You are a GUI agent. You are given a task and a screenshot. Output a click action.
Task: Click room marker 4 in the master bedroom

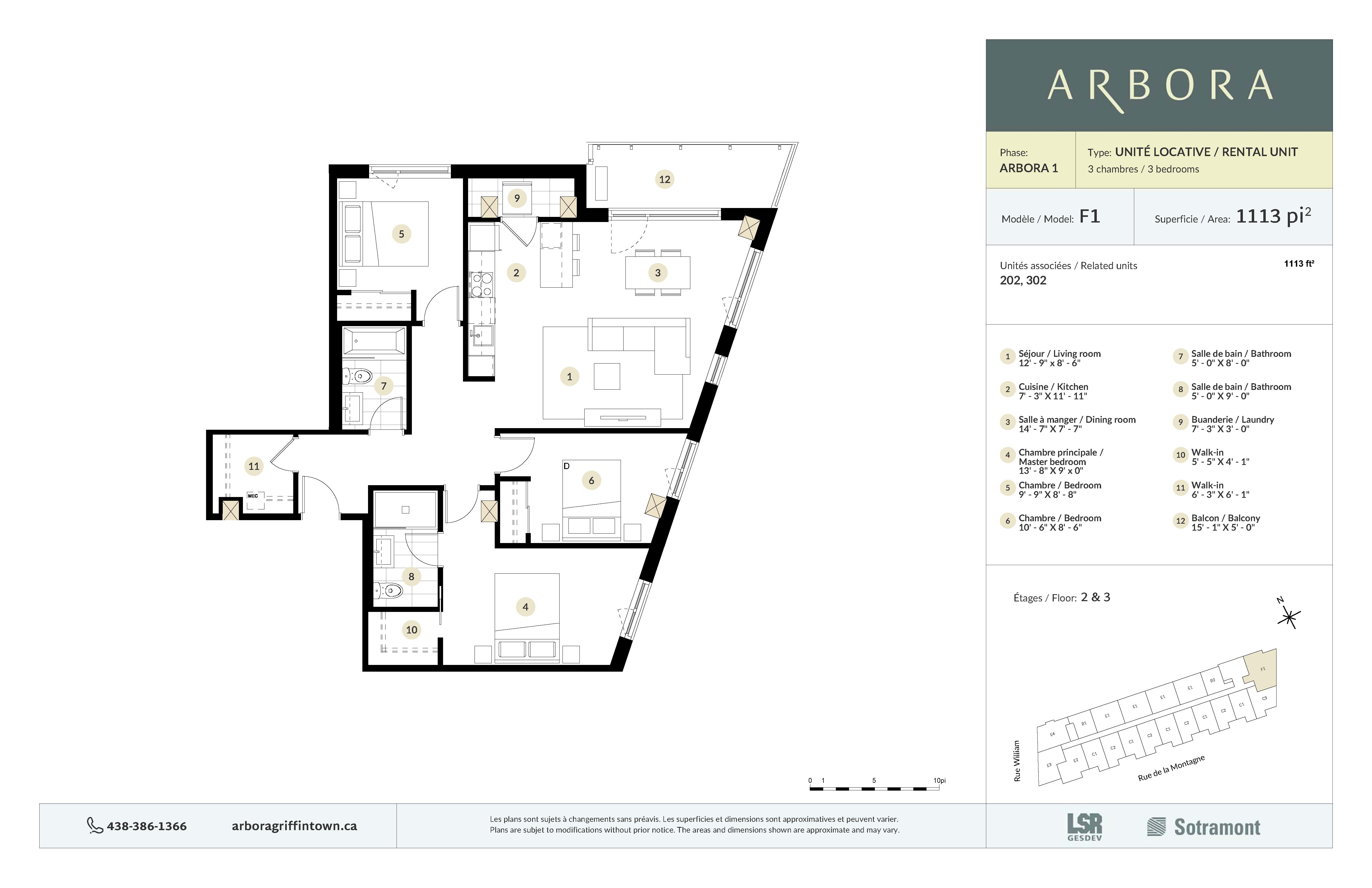[525, 607]
